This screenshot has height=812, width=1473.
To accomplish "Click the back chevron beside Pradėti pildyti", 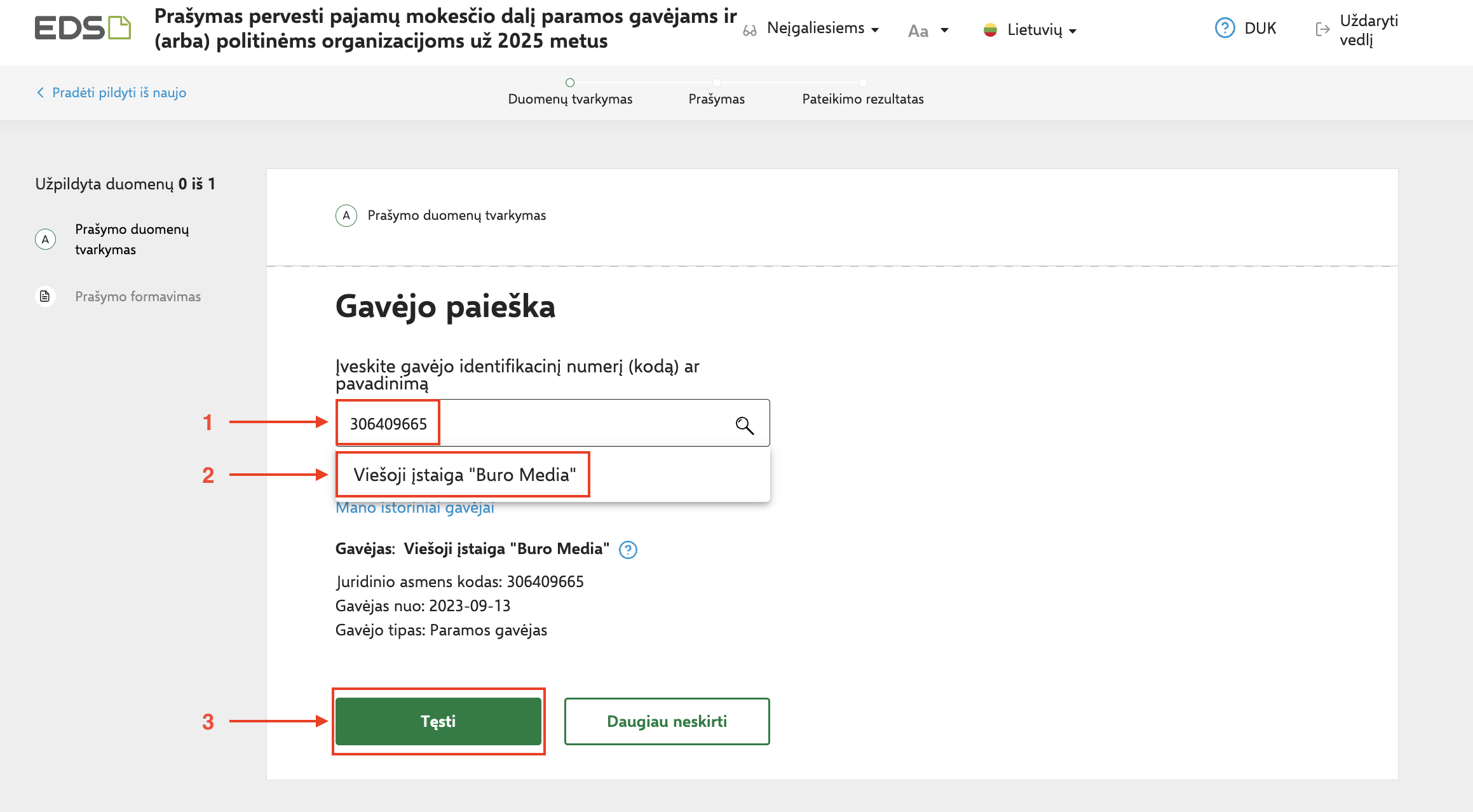I will (41, 93).
